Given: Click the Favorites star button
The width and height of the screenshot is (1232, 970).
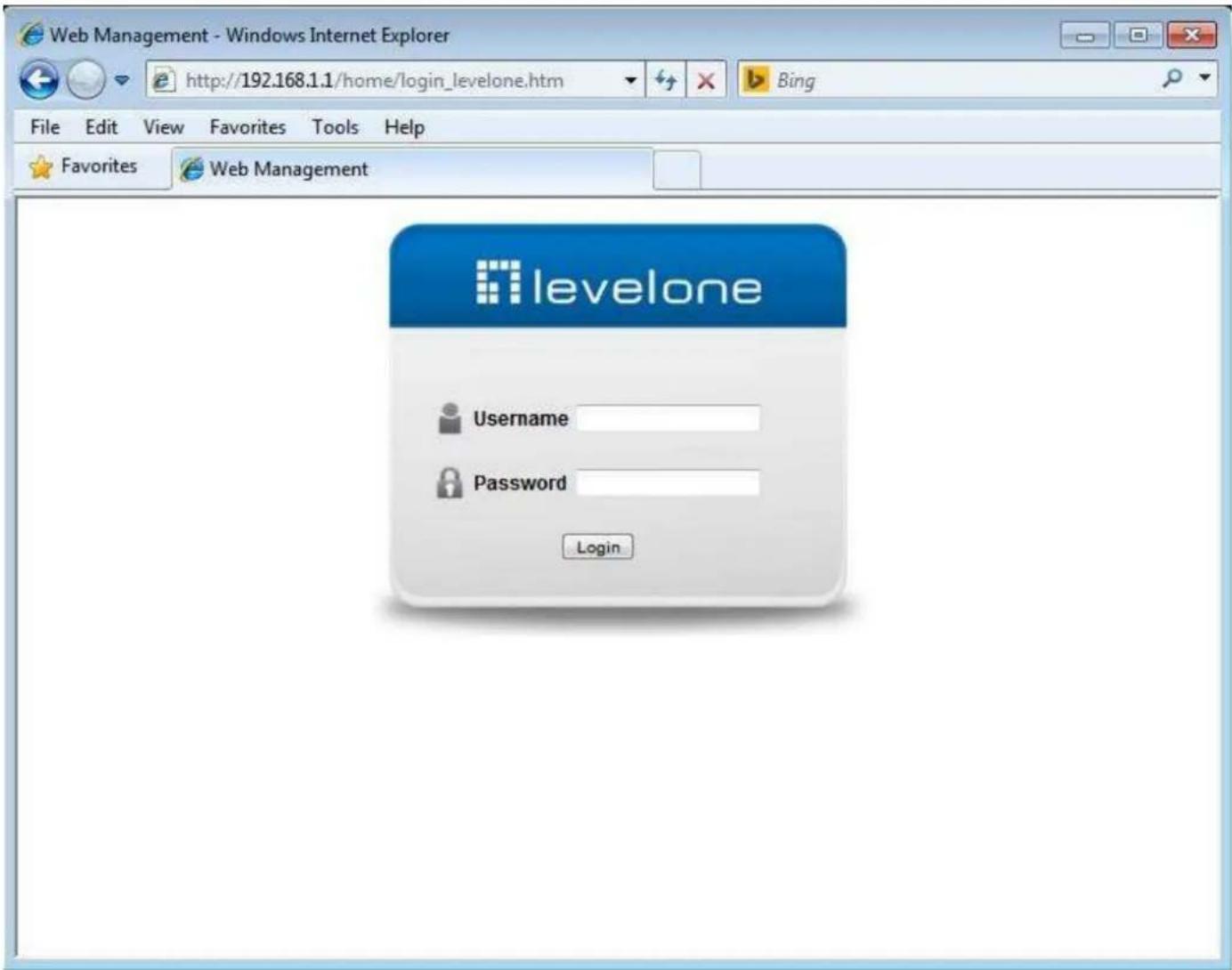Looking at the screenshot, I should point(83,166).
